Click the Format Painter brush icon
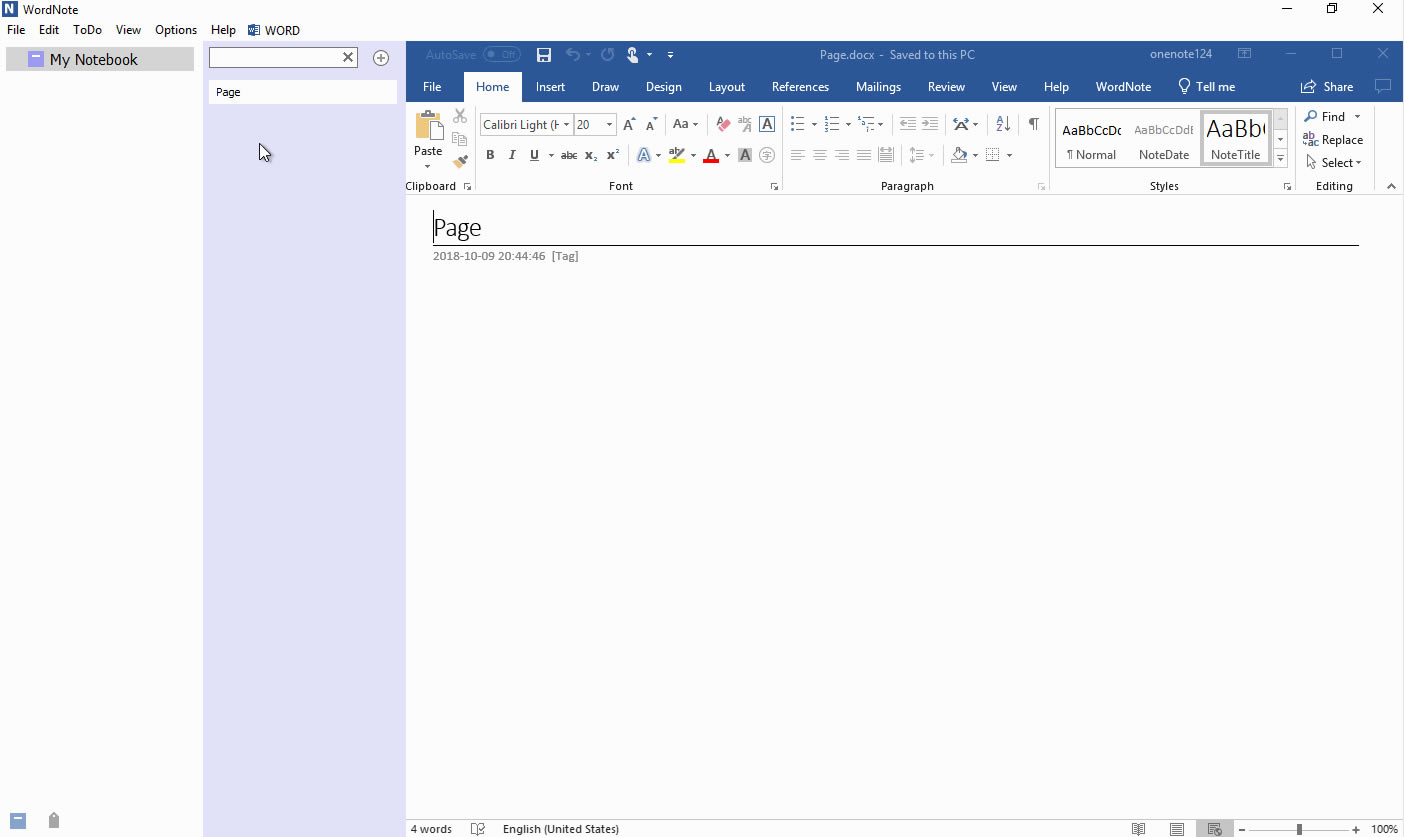The image size is (1404, 837). tap(460, 161)
